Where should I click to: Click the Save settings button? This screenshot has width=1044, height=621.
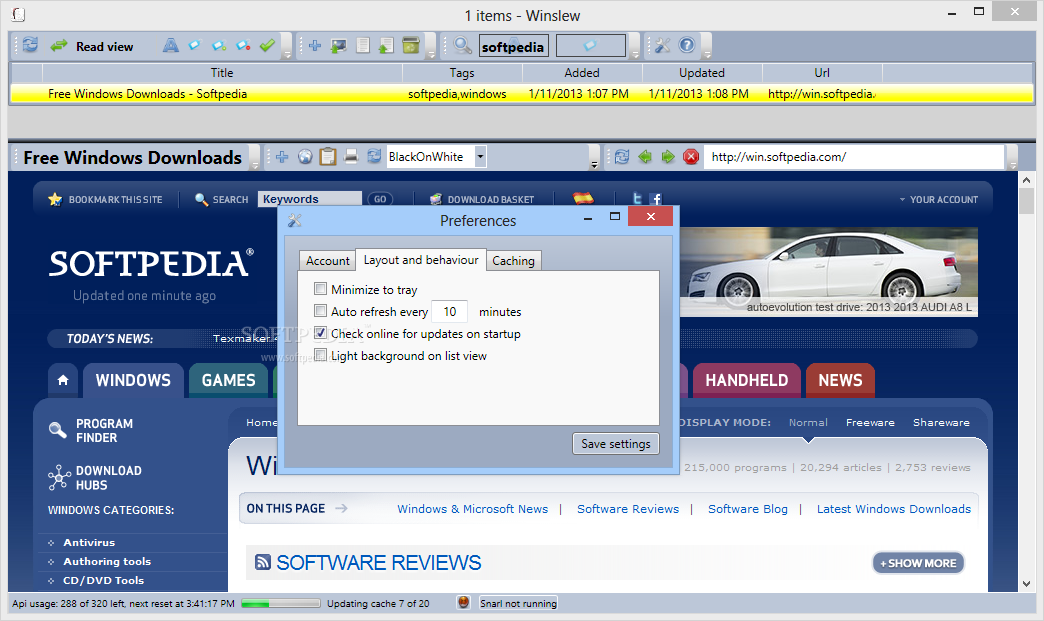(616, 444)
